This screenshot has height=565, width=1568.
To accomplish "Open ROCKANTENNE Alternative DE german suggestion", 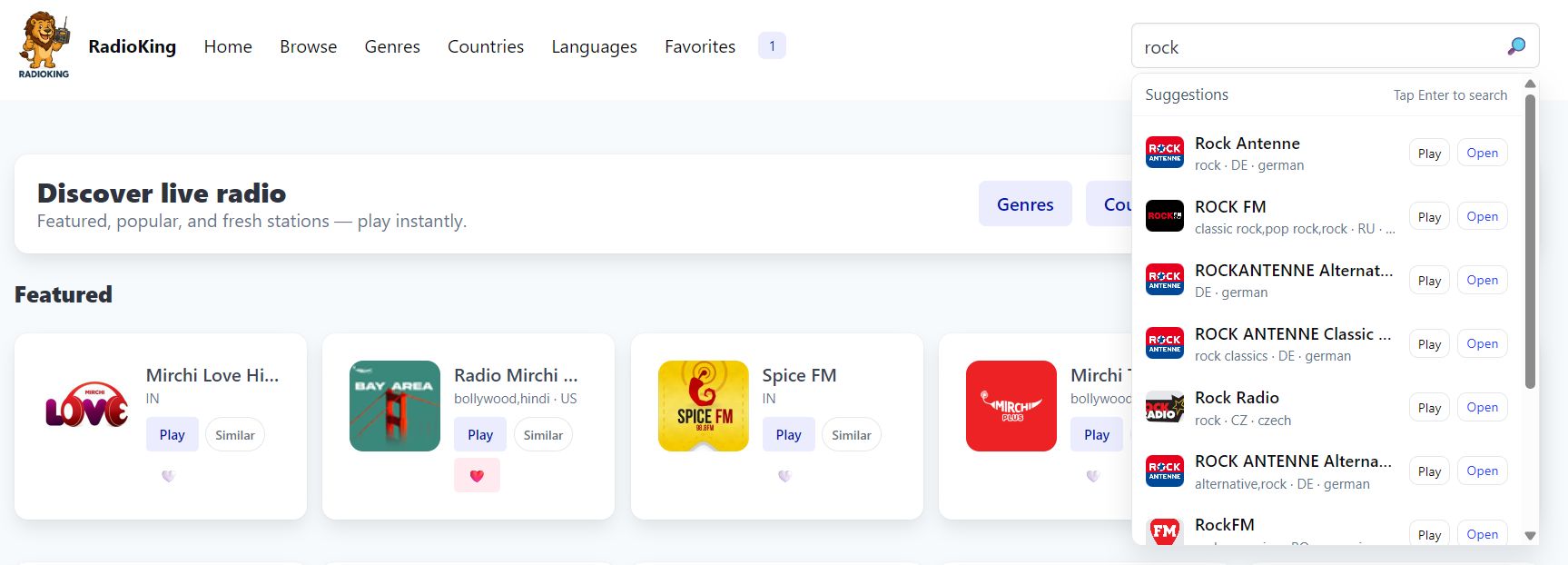I will coord(1482,281).
